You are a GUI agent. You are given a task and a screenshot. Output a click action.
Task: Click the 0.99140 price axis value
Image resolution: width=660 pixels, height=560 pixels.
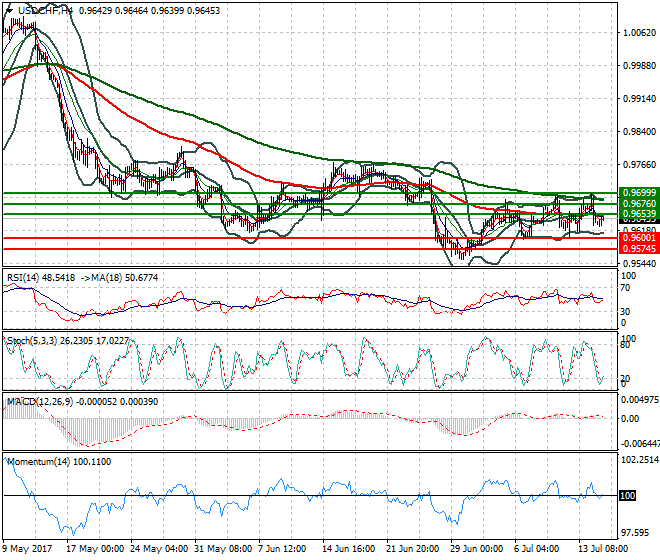(x=639, y=99)
